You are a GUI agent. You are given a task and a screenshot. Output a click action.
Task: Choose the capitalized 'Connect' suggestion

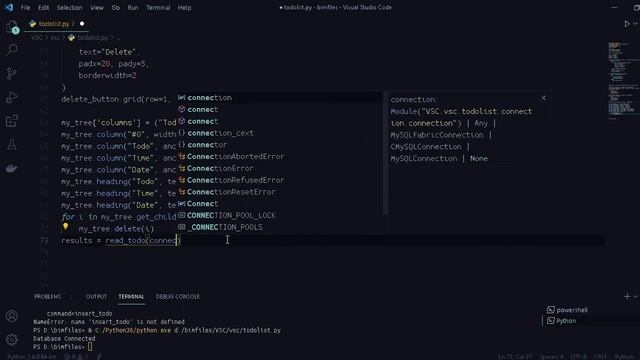click(x=279, y=204)
